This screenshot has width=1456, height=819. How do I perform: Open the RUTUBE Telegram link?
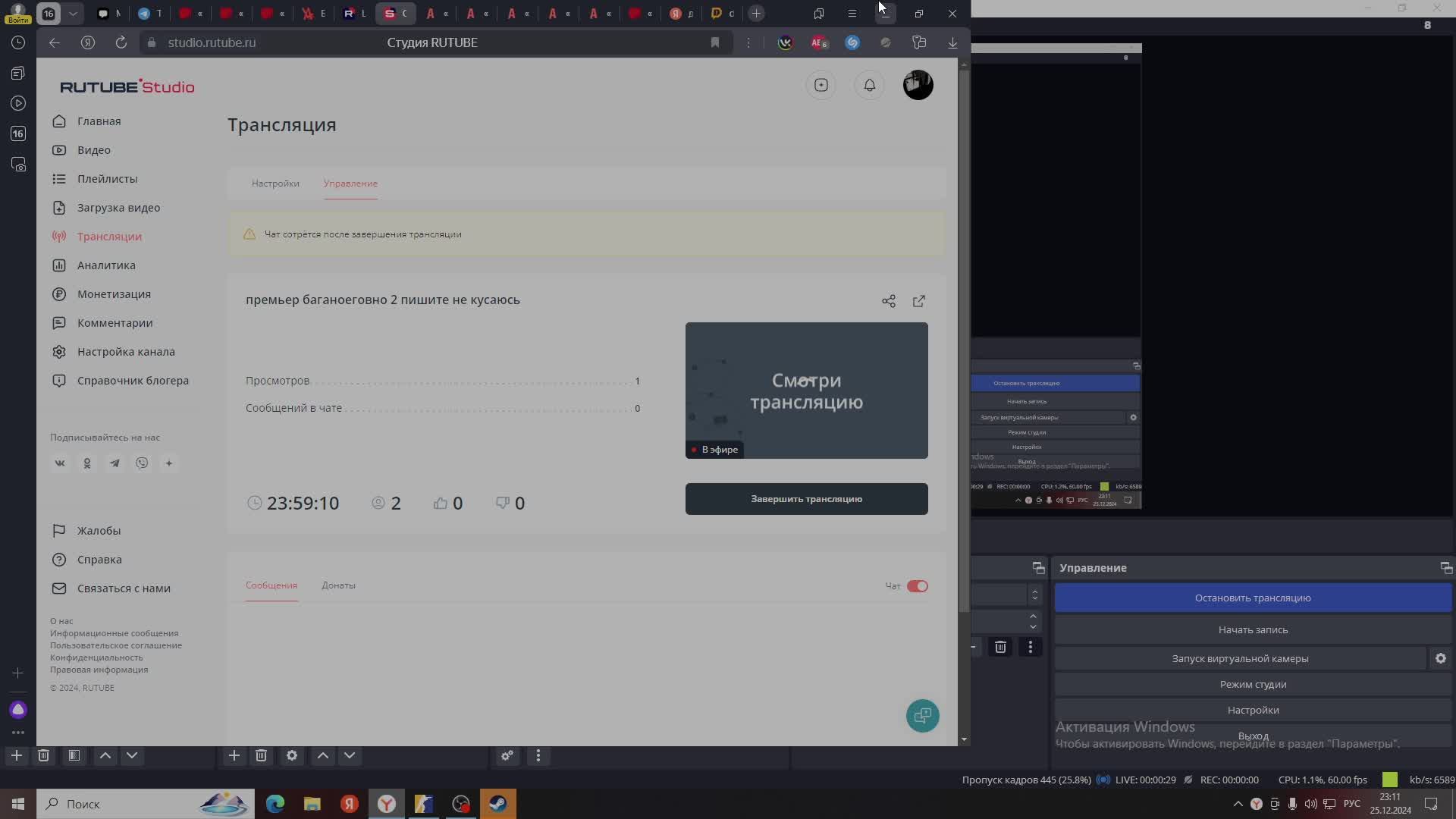(x=115, y=463)
